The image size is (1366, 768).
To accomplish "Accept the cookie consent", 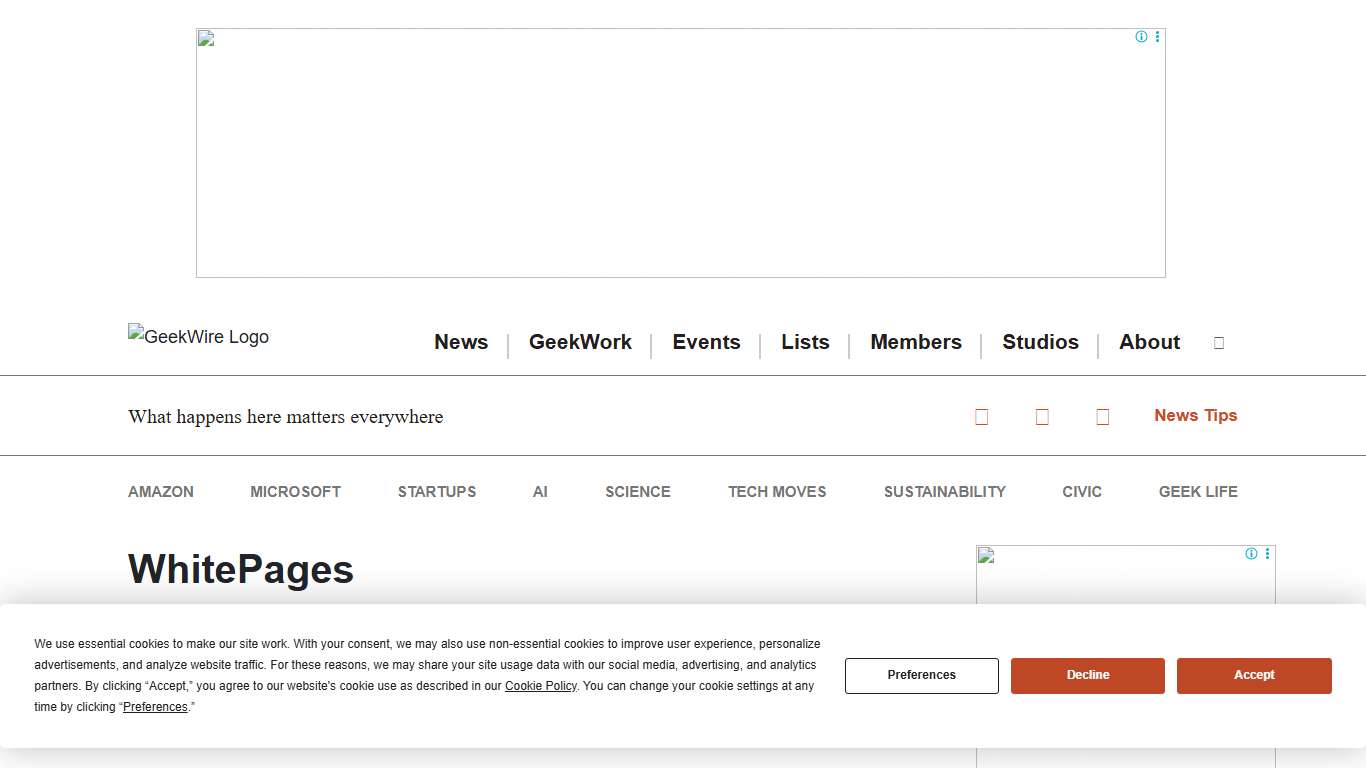I will pos(1254,675).
